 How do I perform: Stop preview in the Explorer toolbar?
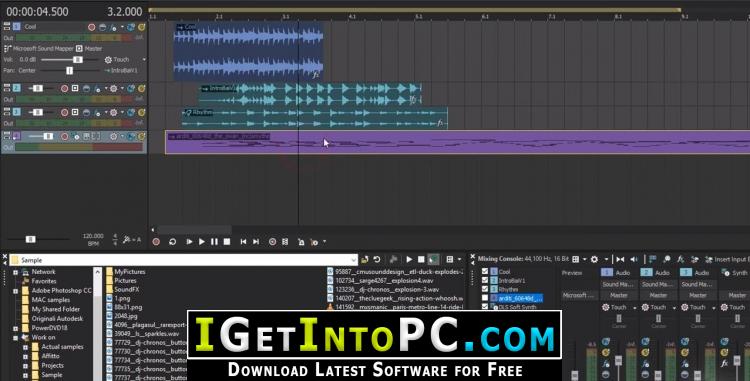click(x=421, y=260)
